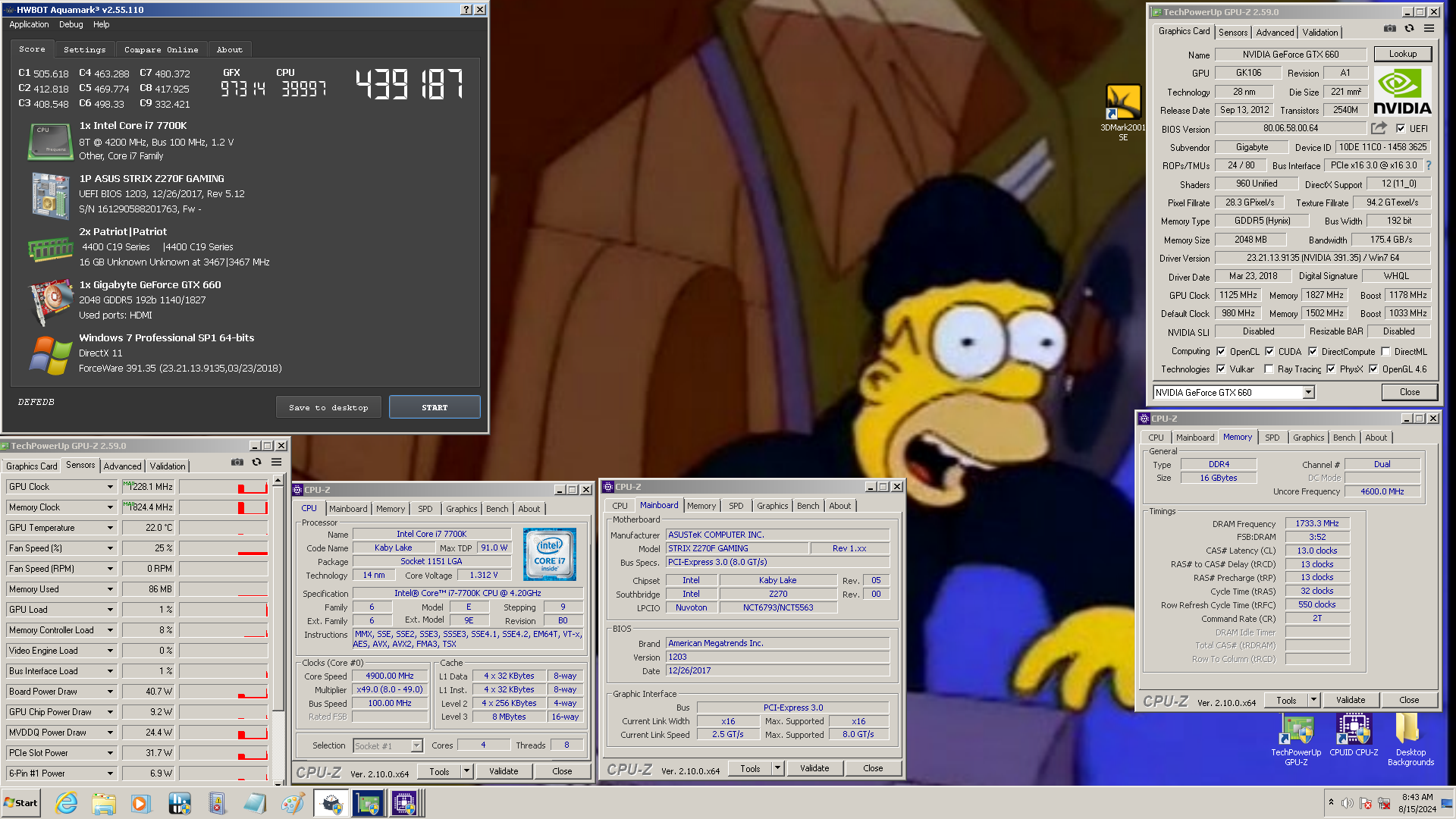1456x819 pixels.
Task: Click the Bus Interface question mark icon
Action: [x=1429, y=165]
